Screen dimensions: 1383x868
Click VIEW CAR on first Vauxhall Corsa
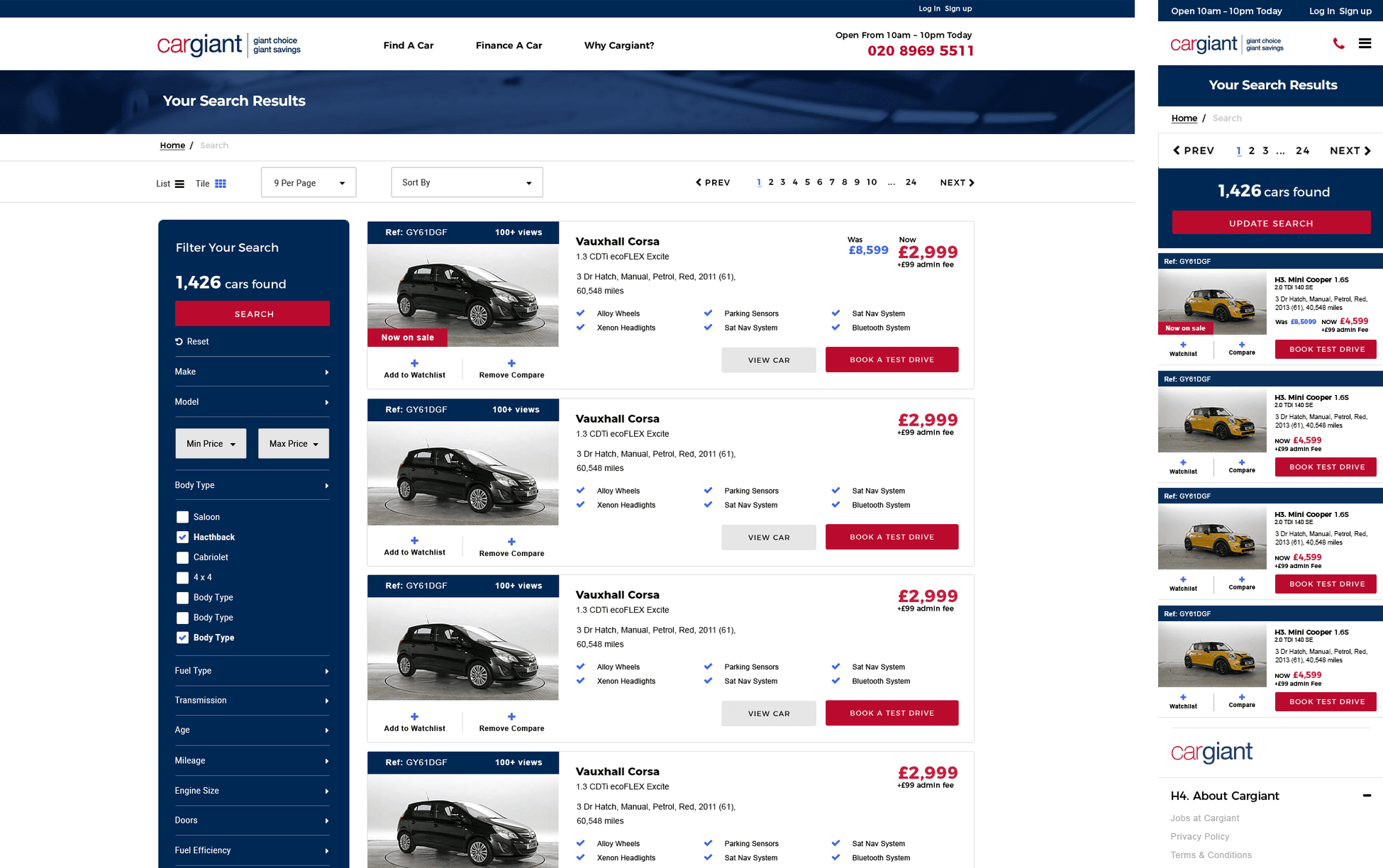click(x=769, y=360)
